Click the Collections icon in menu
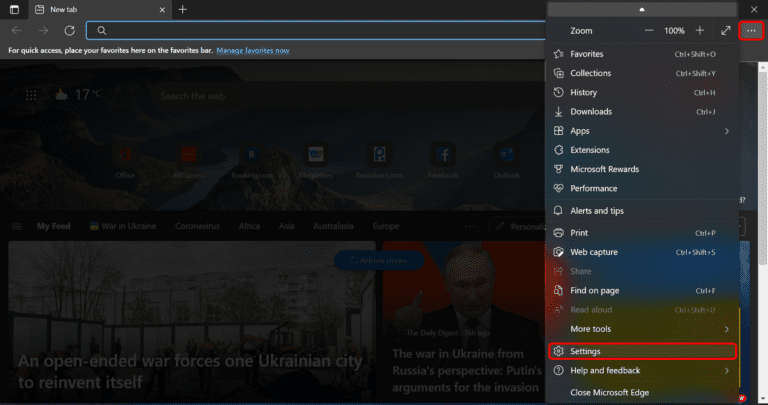The image size is (768, 405). click(558, 73)
